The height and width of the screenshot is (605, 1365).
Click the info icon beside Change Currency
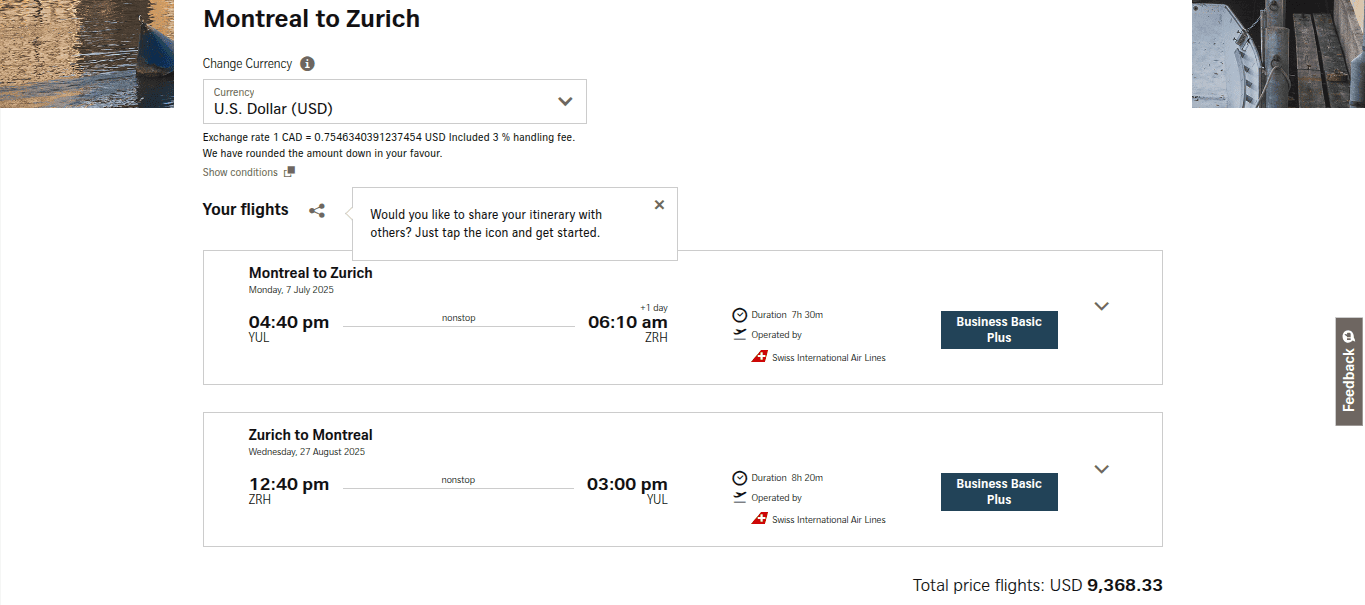click(307, 63)
